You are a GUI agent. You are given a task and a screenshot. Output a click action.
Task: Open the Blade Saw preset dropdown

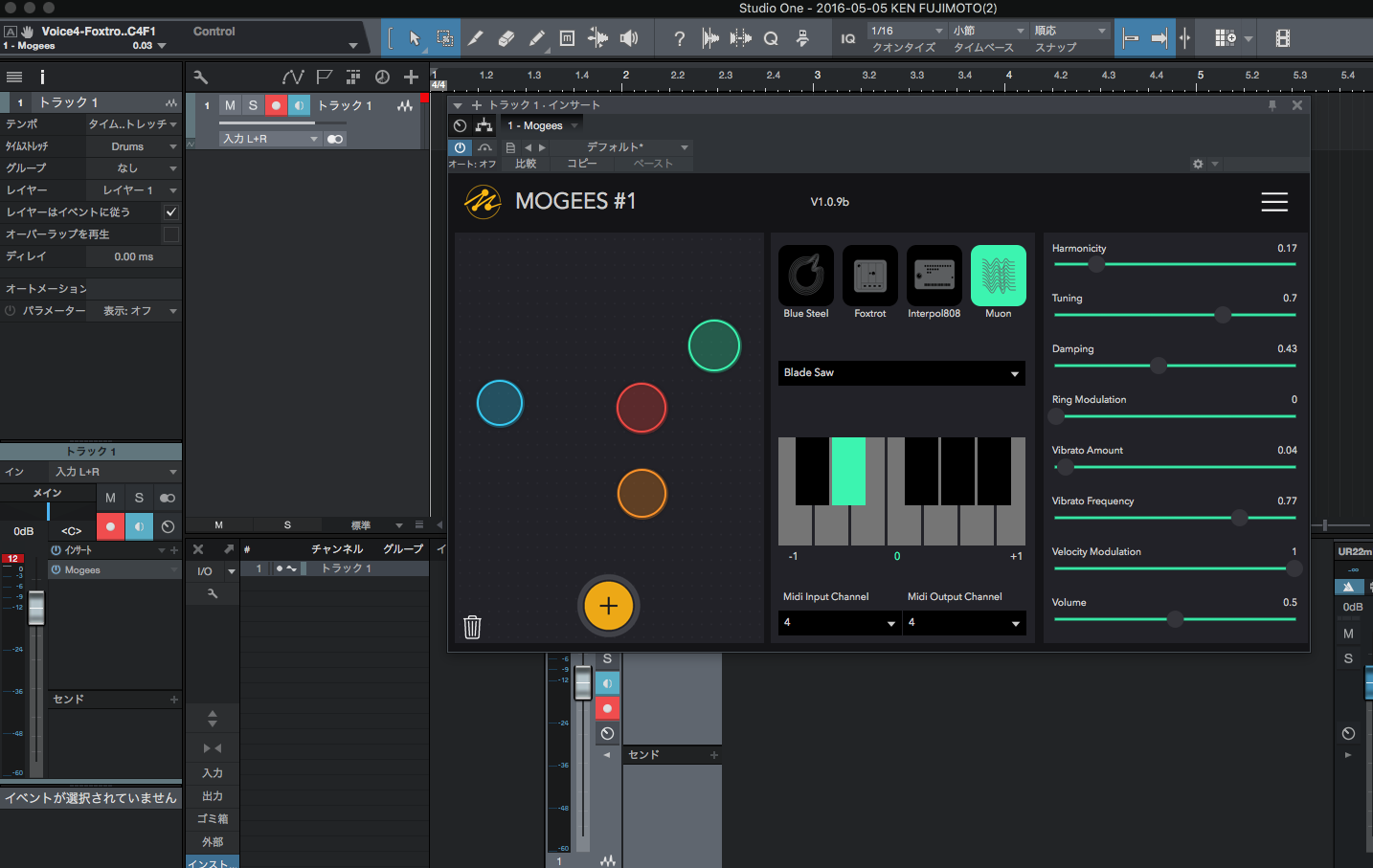click(902, 372)
